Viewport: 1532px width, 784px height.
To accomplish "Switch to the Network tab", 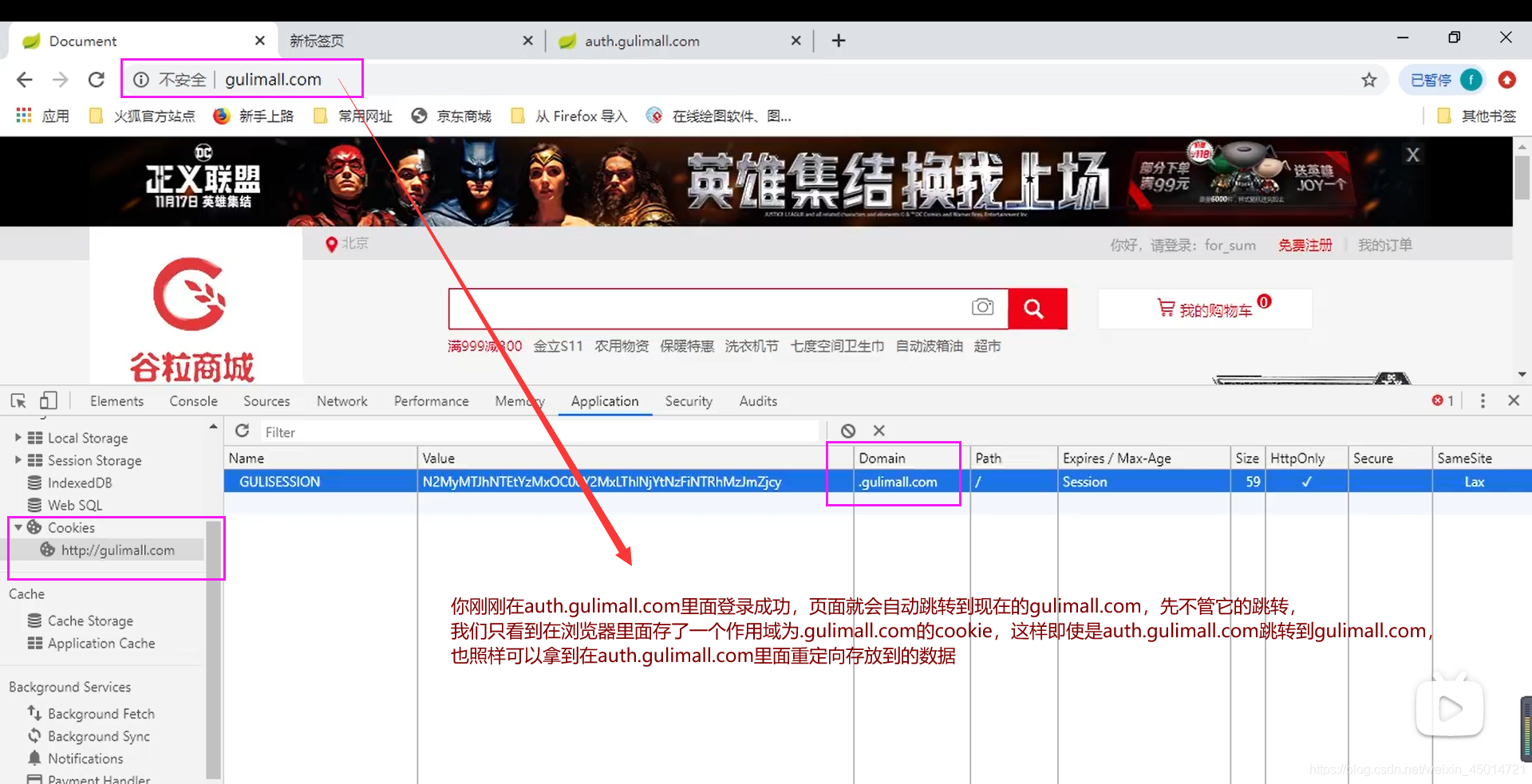I will tap(342, 401).
